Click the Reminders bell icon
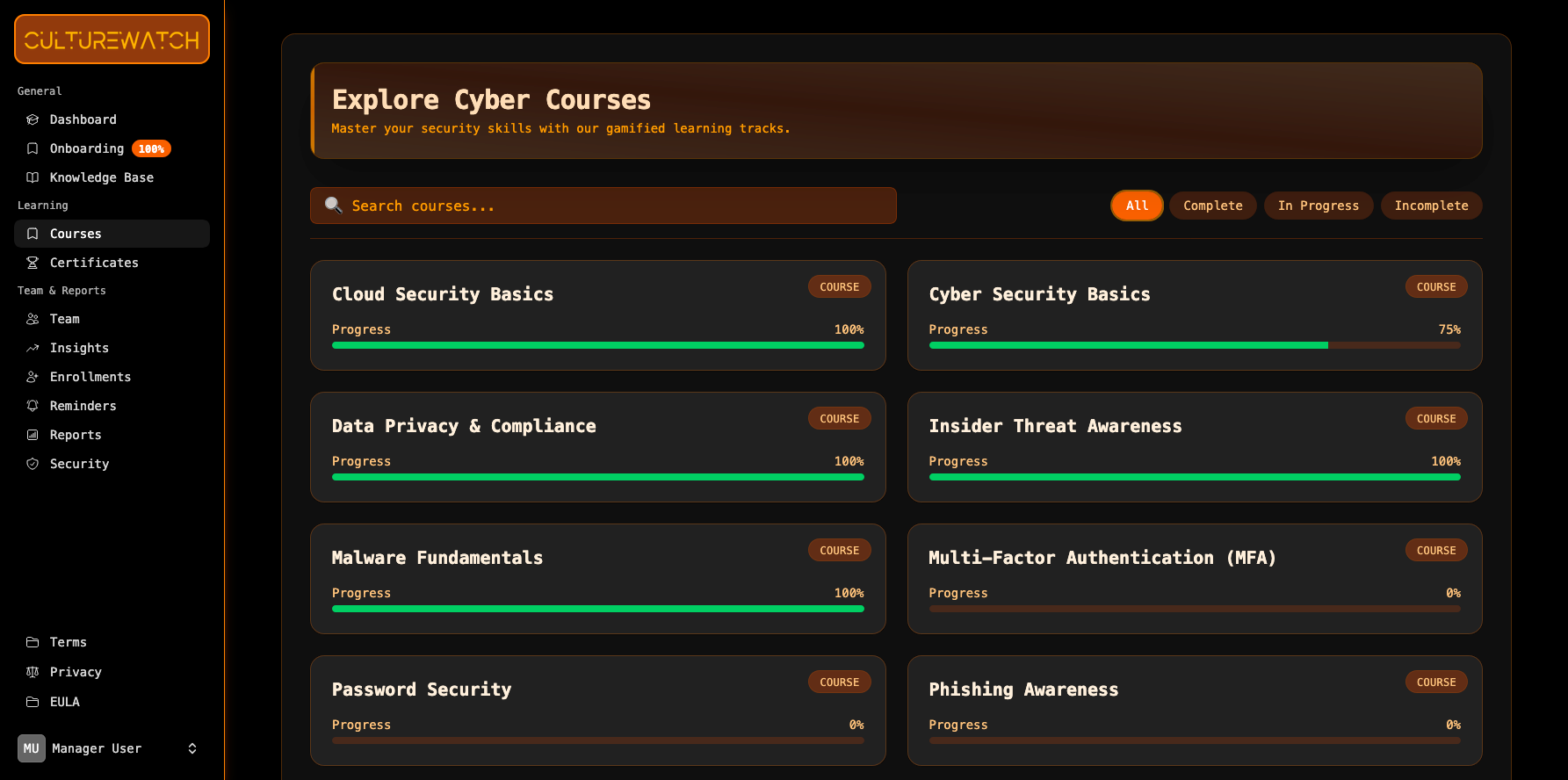 pyautogui.click(x=33, y=406)
